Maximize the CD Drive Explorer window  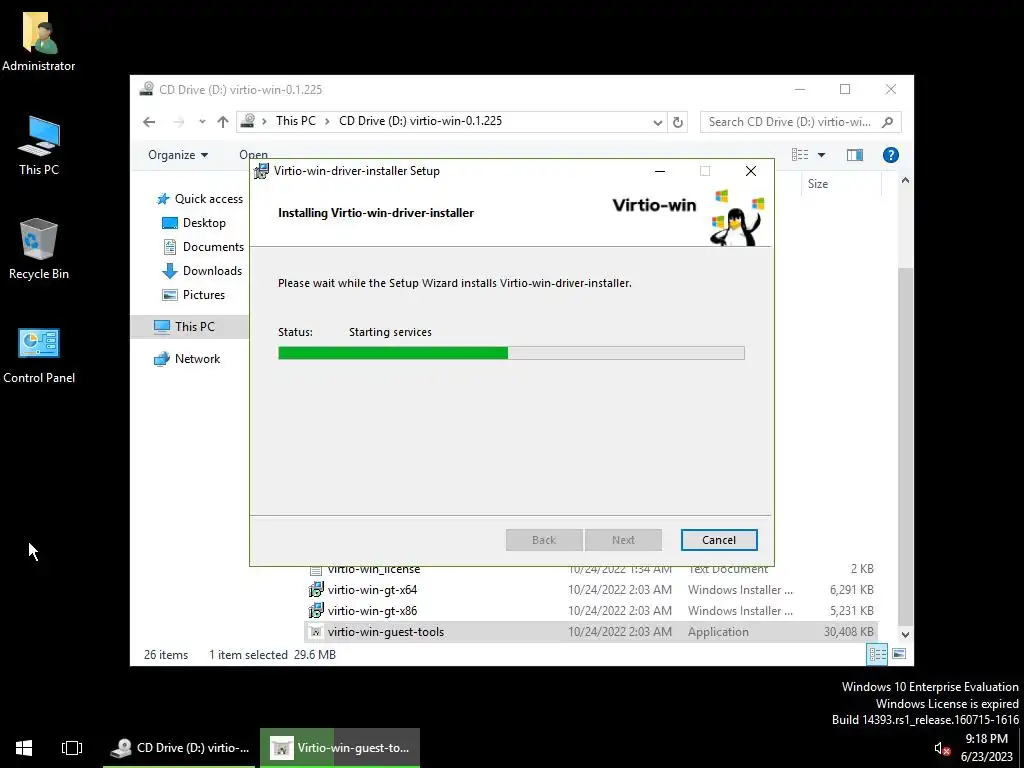(x=845, y=89)
